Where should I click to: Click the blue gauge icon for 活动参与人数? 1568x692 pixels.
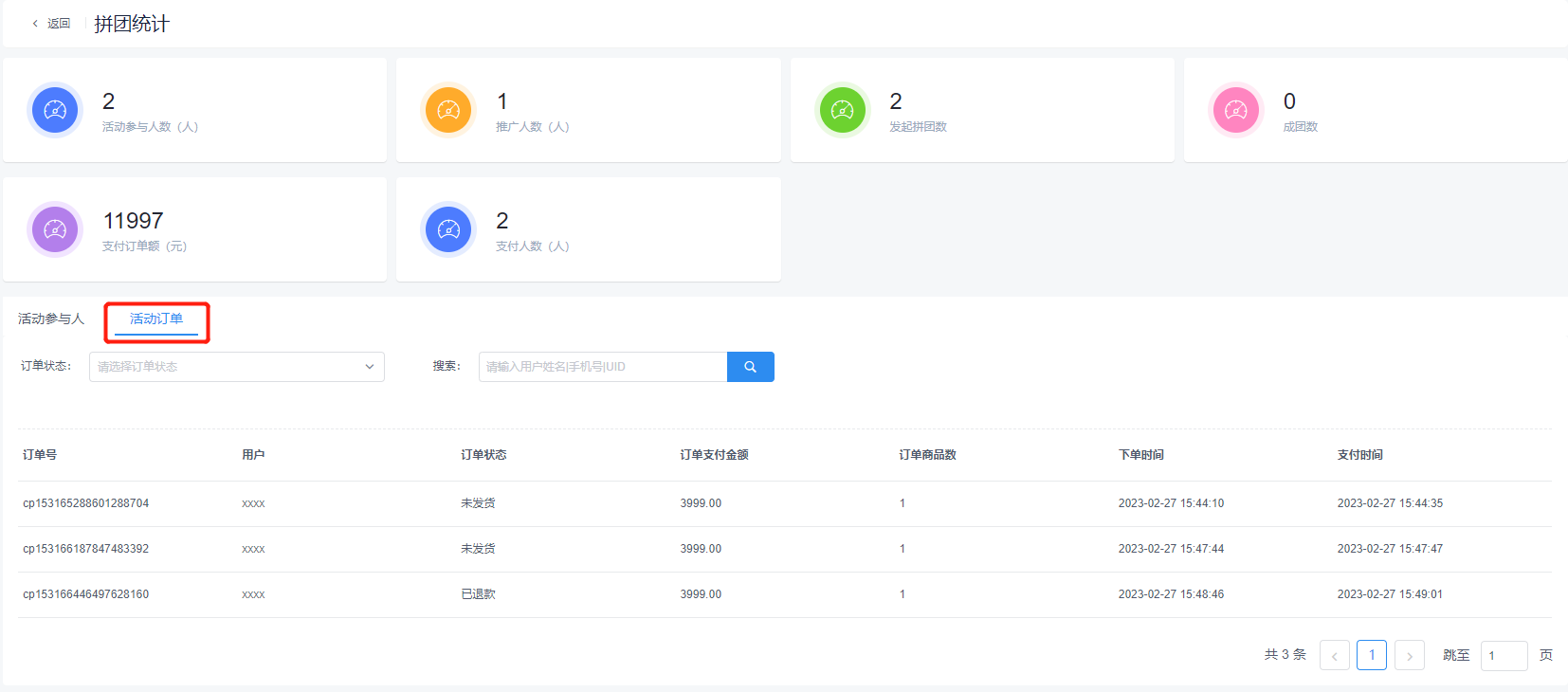(55, 110)
